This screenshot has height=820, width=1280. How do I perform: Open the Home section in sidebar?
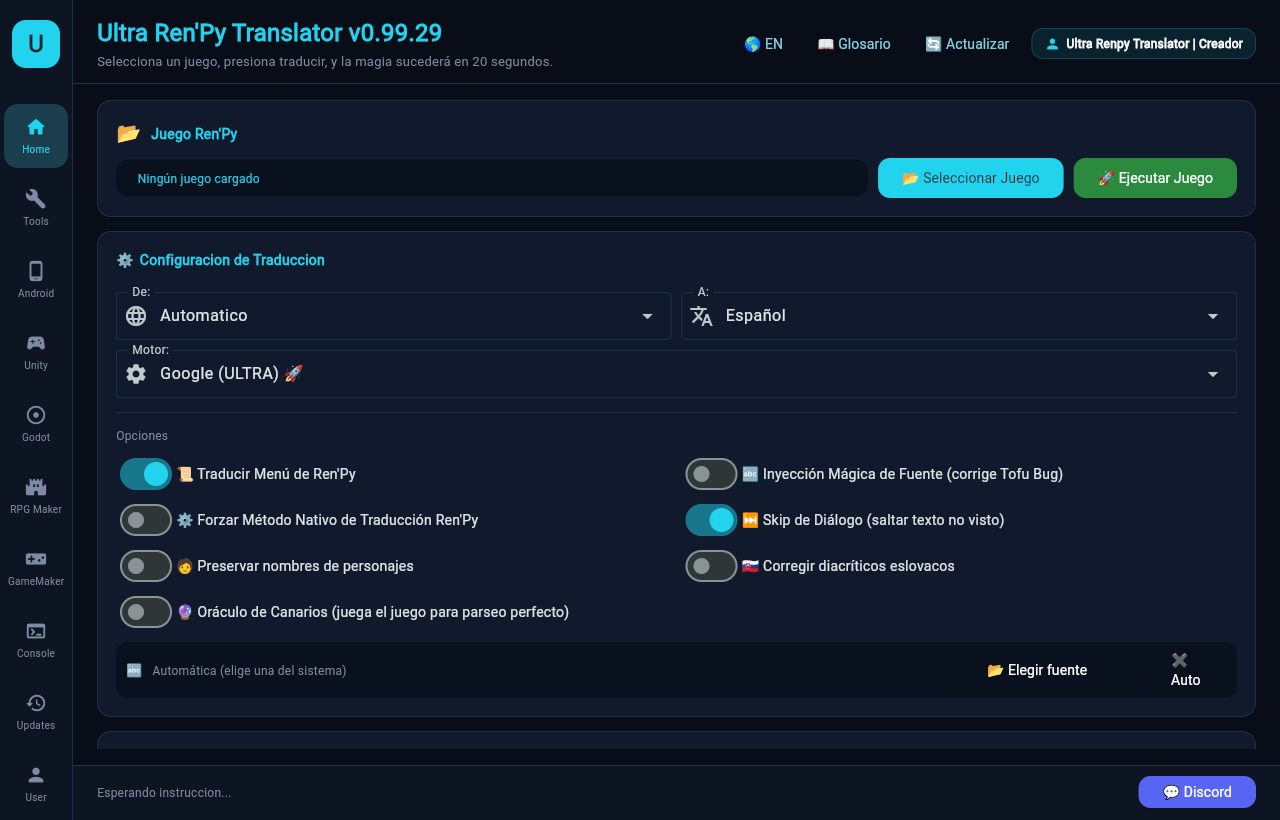click(x=36, y=136)
